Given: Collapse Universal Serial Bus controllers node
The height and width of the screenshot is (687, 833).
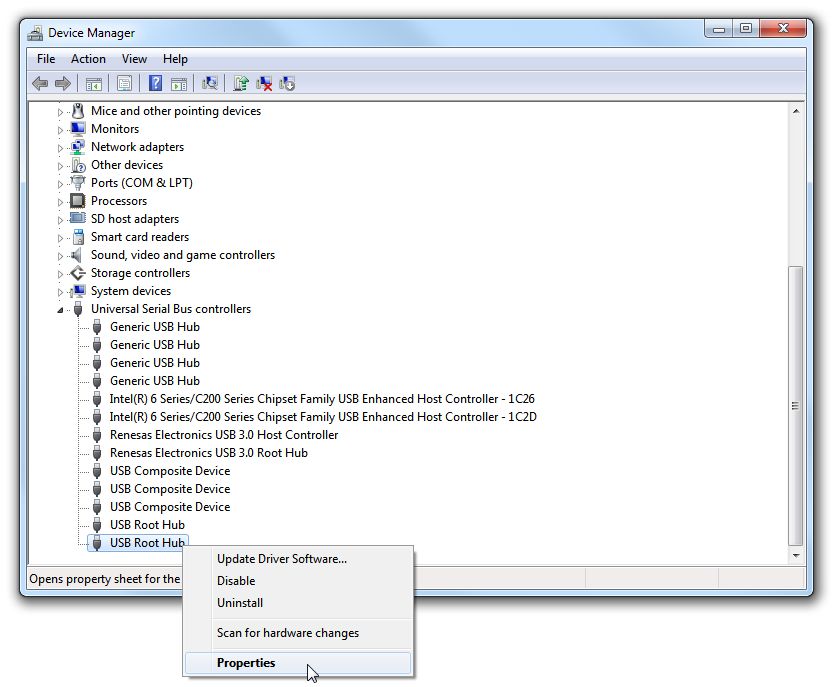Looking at the screenshot, I should pyautogui.click(x=60, y=310).
